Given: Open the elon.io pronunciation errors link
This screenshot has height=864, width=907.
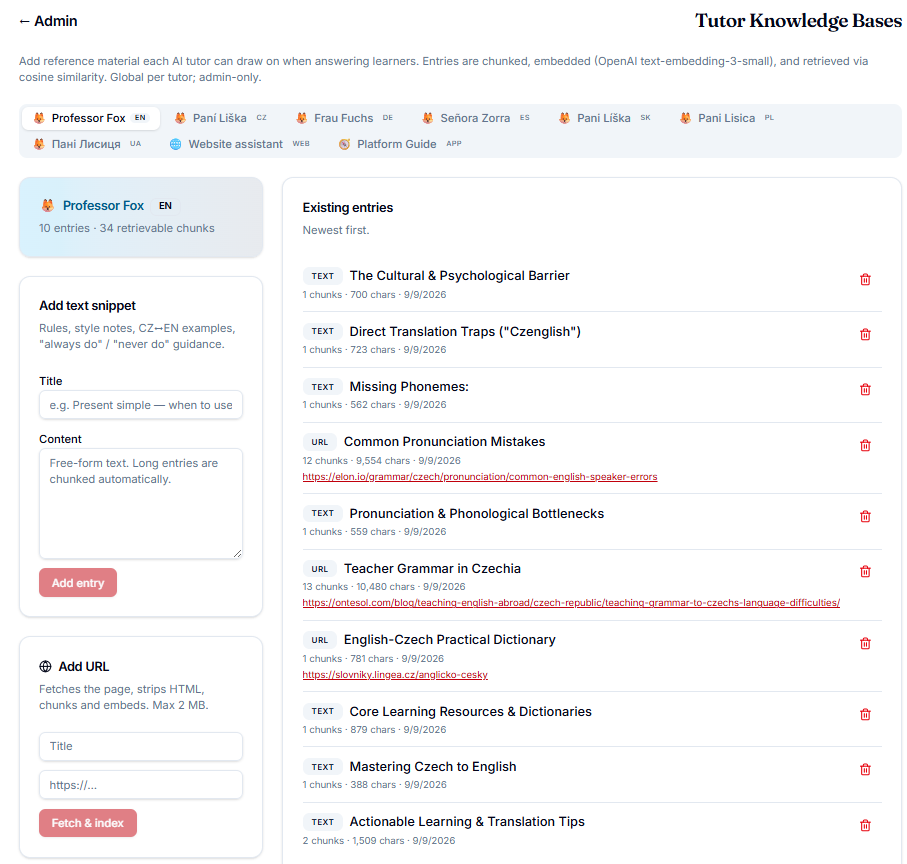Looking at the screenshot, I should 480,477.
